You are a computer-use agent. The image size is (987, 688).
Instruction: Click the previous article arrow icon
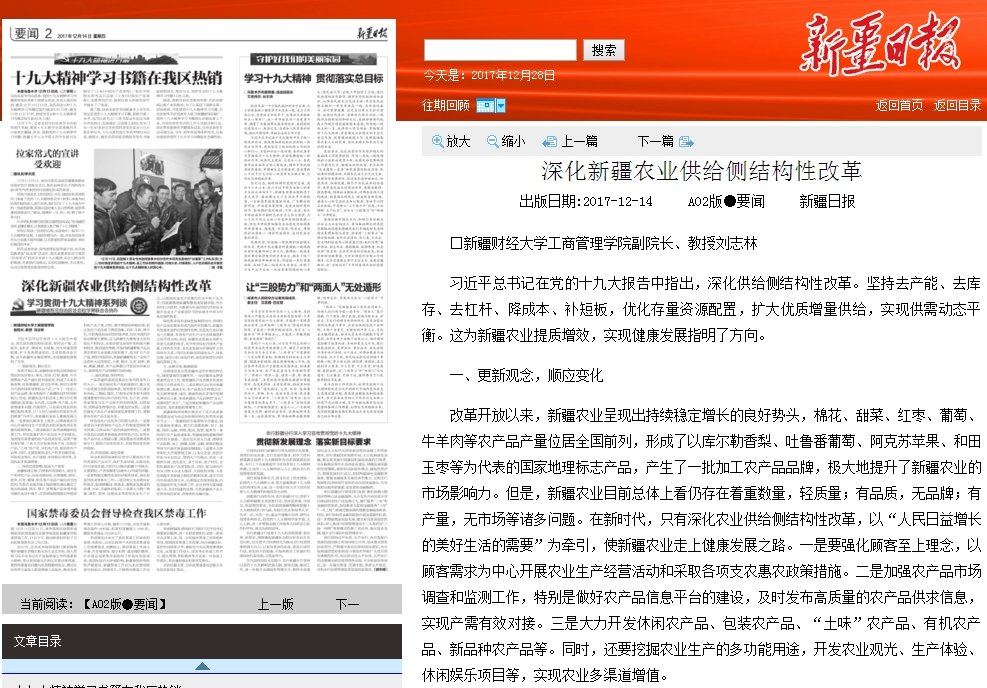(549, 142)
